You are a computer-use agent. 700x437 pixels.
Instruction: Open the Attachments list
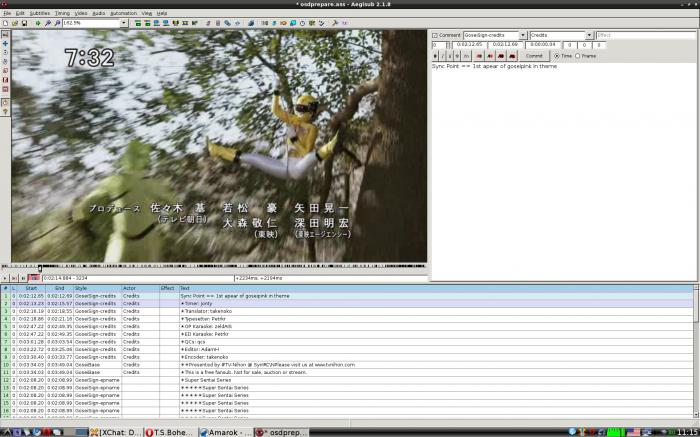point(227,23)
